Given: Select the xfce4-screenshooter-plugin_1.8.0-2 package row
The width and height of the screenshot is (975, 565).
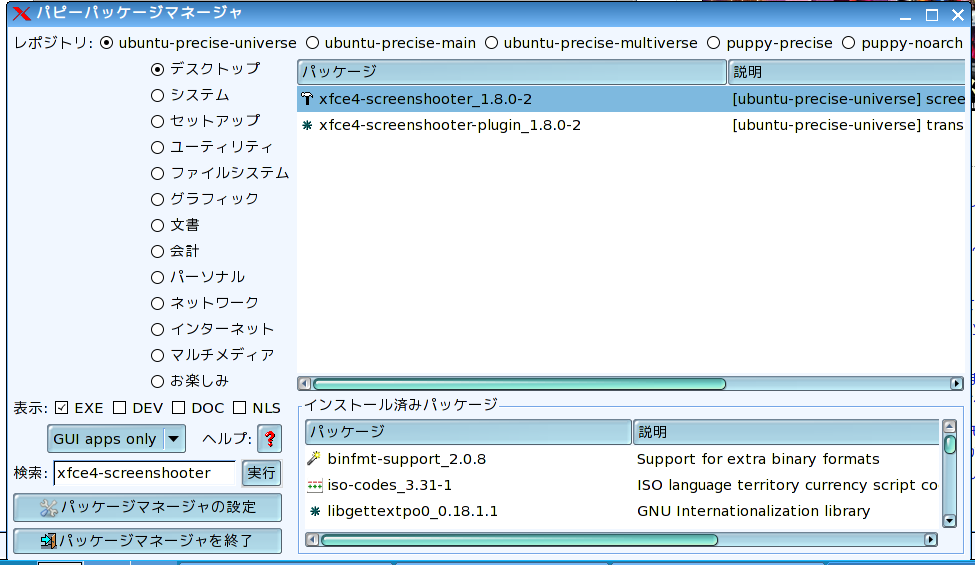Looking at the screenshot, I should pyautogui.click(x=631, y=125).
